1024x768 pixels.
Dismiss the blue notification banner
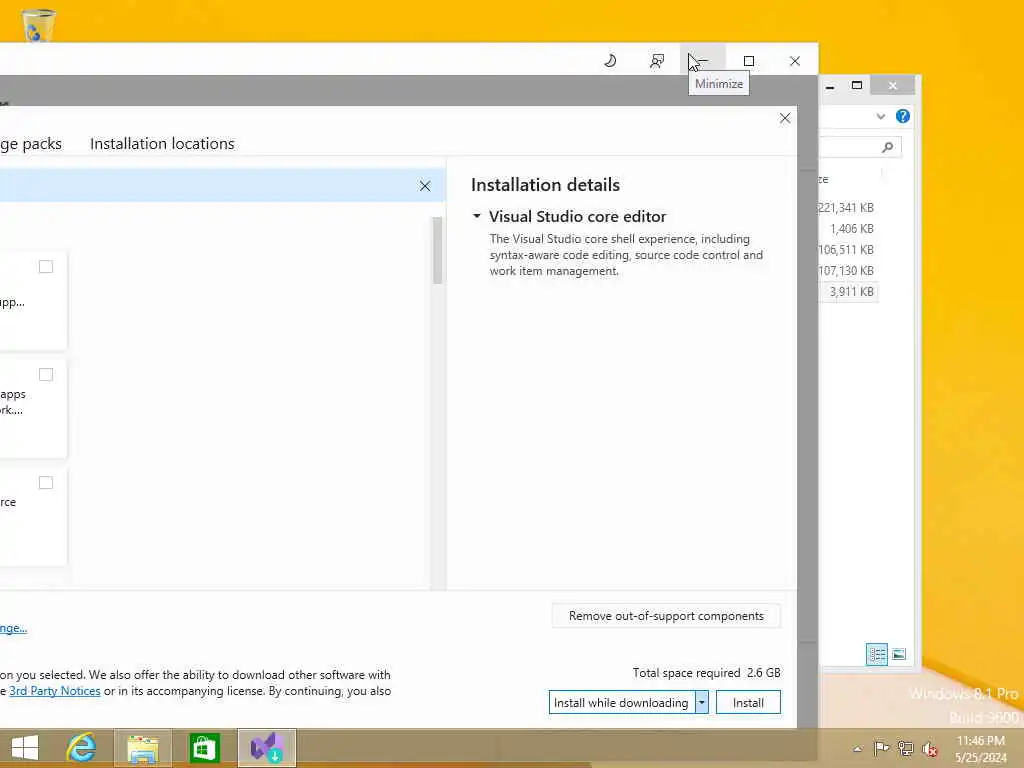tap(425, 186)
